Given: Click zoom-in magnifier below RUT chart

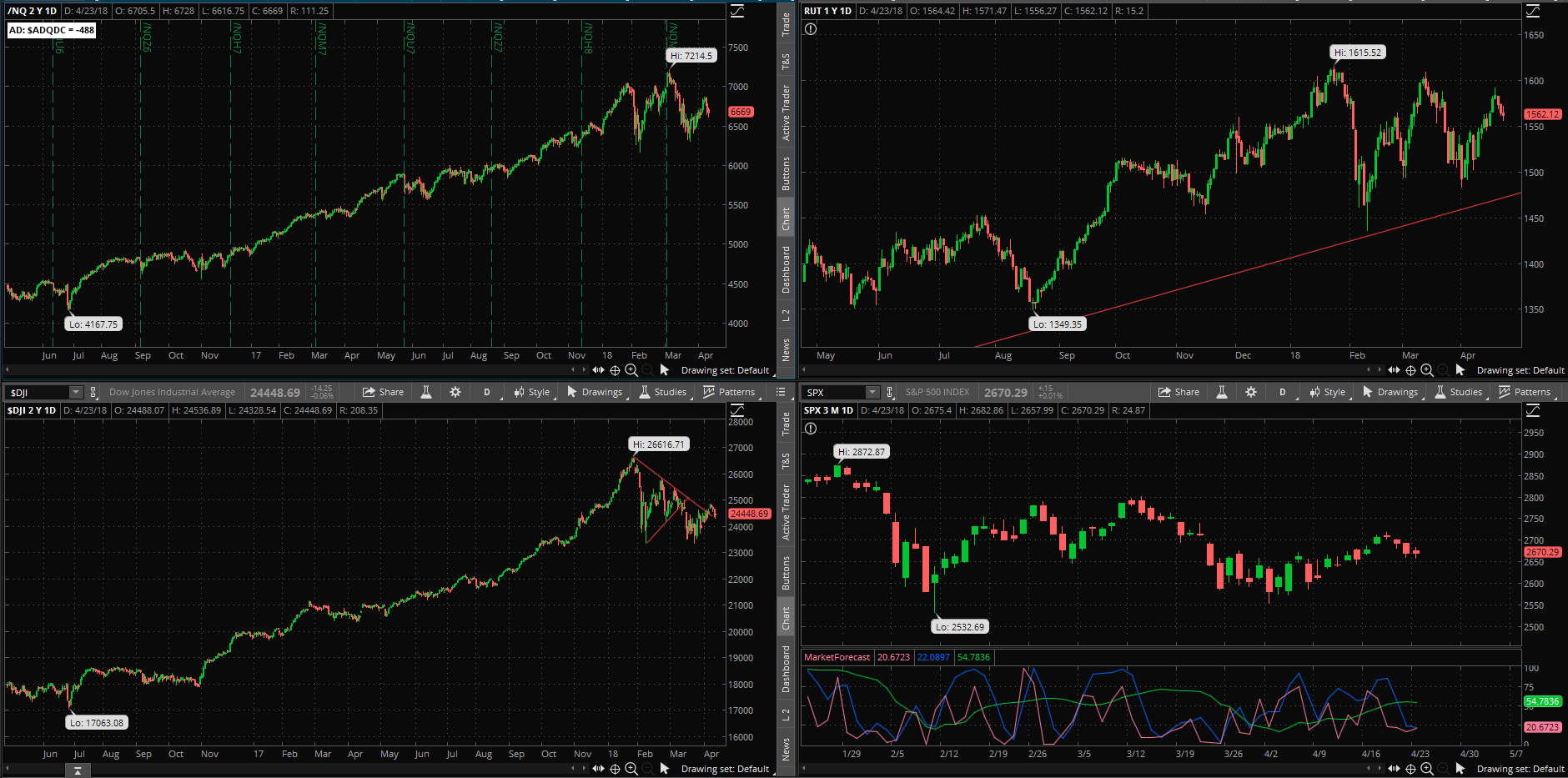Looking at the screenshot, I should pos(1427,370).
